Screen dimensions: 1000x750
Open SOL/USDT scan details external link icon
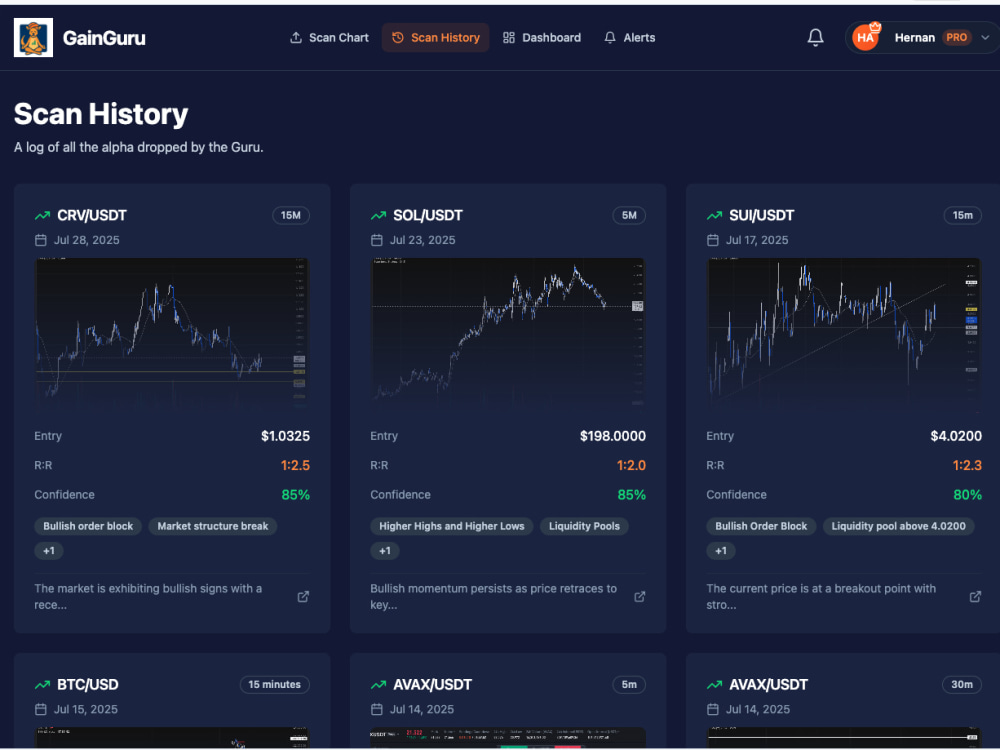pyautogui.click(x=639, y=596)
